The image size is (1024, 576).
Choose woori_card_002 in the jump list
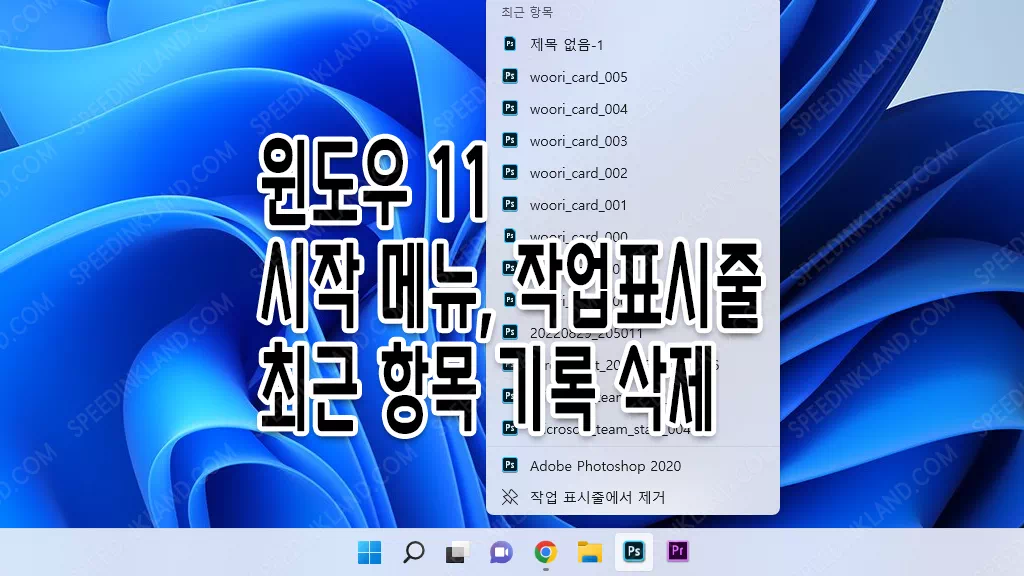[578, 173]
